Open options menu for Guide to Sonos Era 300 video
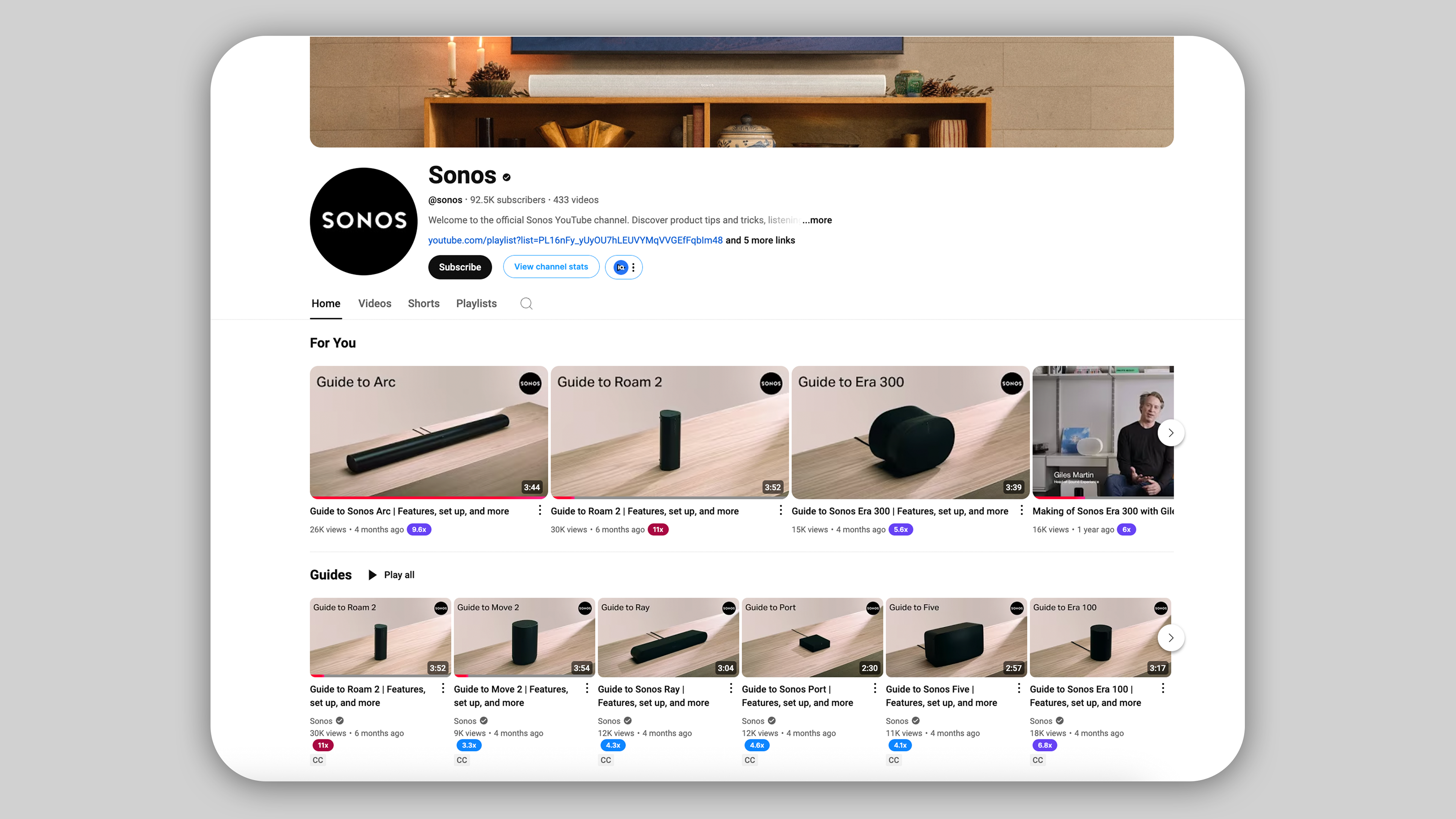This screenshot has width=1456, height=819. 1021,510
